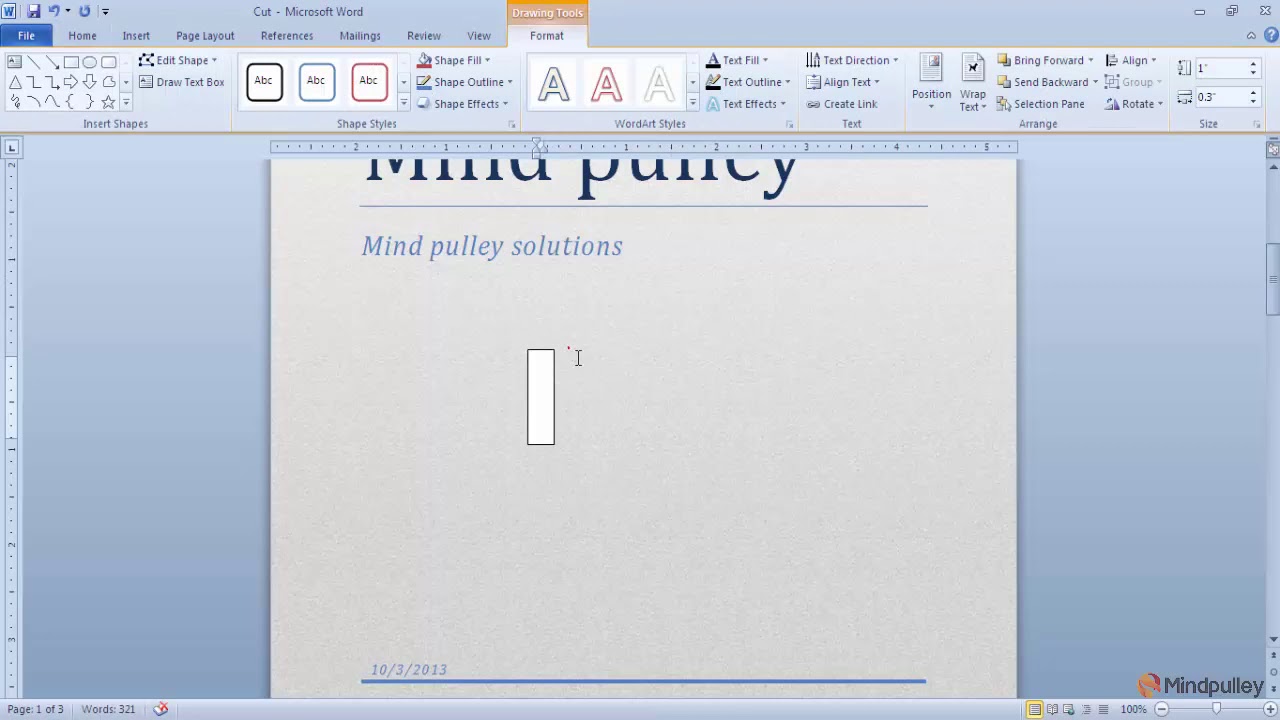Choose the Down Arrow shape
Image resolution: width=1280 pixels, height=720 pixels.
[x=90, y=82]
